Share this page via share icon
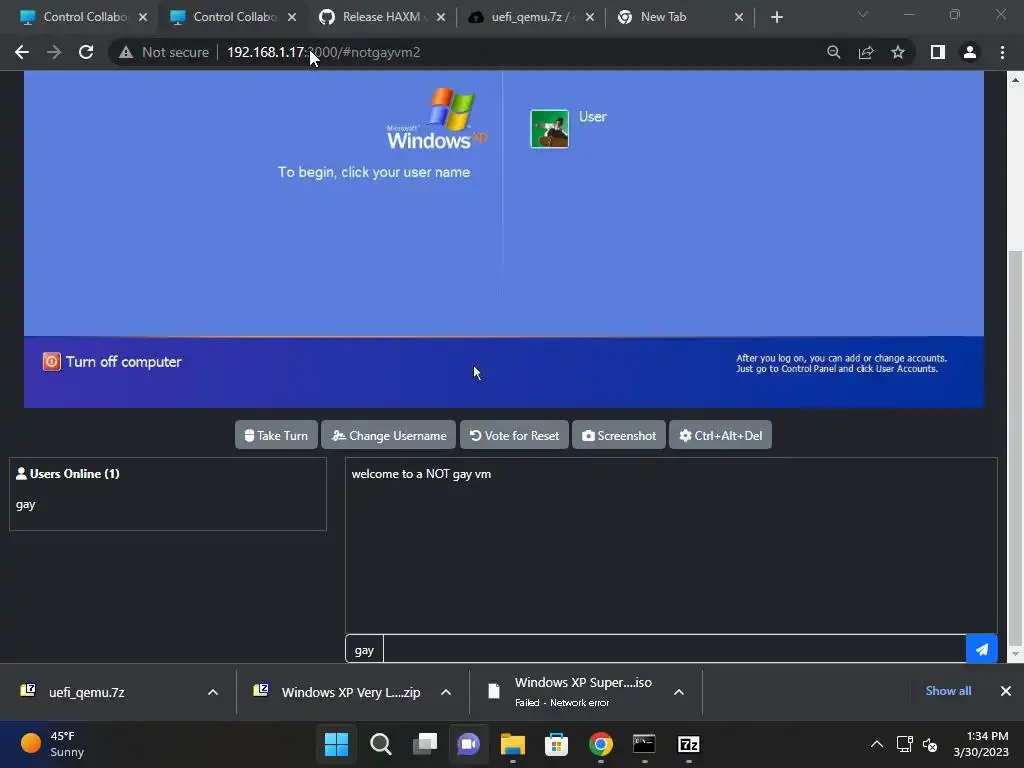 pyautogui.click(x=866, y=52)
